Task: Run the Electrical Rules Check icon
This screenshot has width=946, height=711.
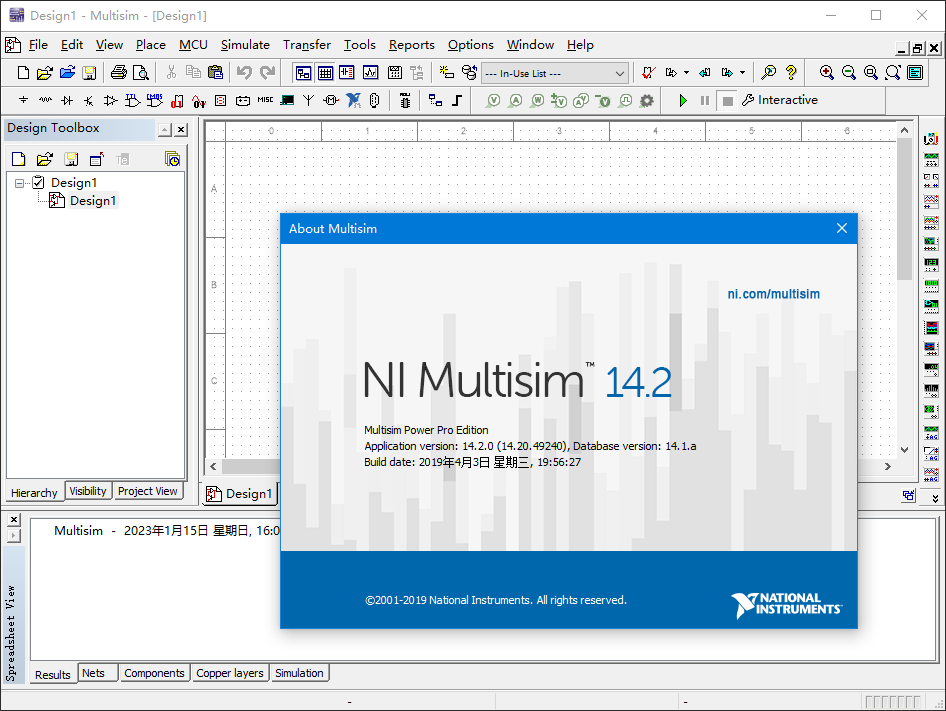Action: [x=649, y=73]
